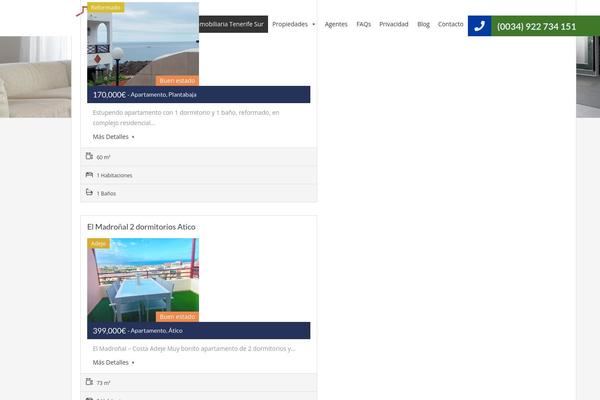This screenshot has height=400, width=600.
Task: Click the phone icon in the header
Action: [479, 26]
